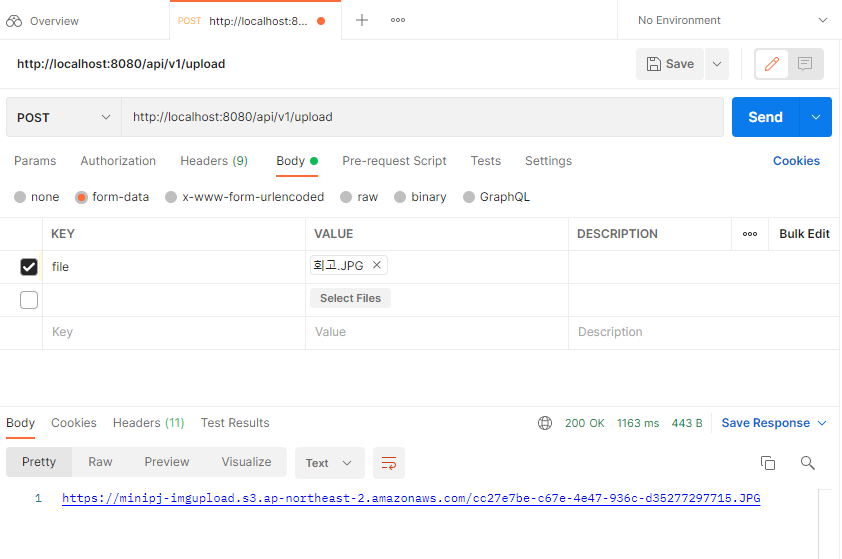Screen dimensions: 842x559
Task: Click the empty Value input field
Action: click(x=437, y=332)
